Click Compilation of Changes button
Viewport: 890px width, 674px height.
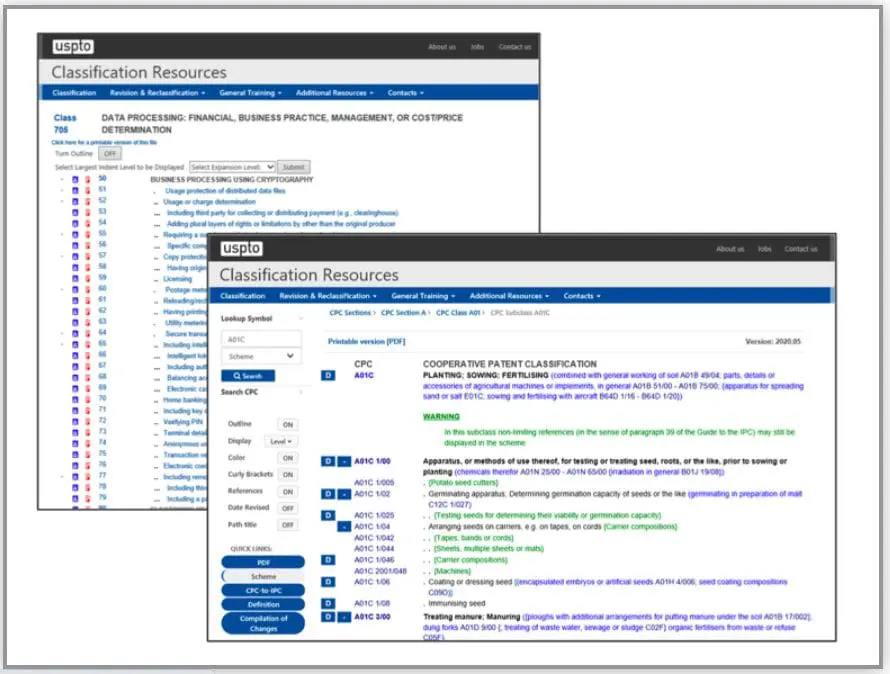pyautogui.click(x=263, y=623)
